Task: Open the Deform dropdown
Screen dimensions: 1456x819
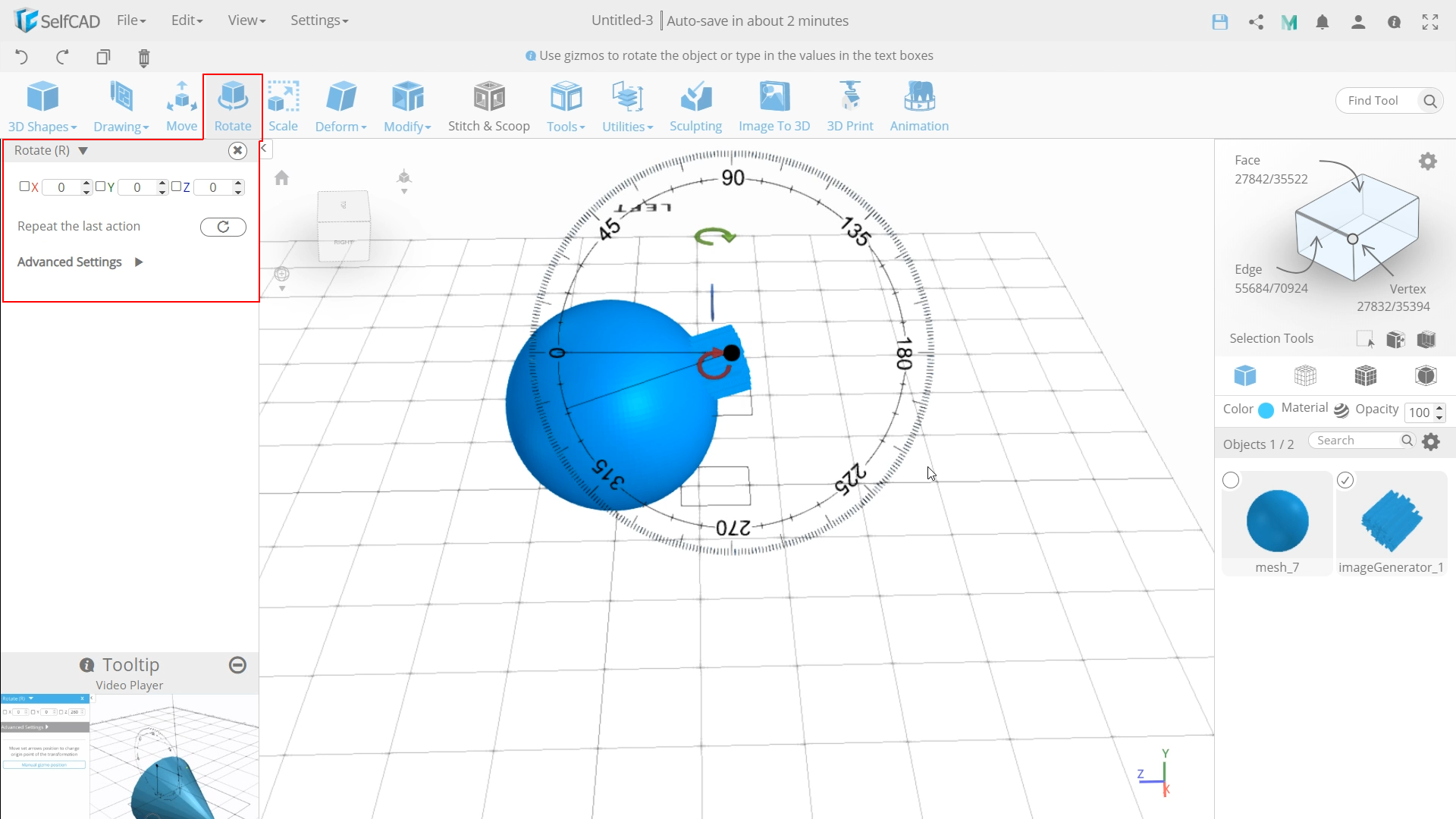Action: [x=340, y=107]
